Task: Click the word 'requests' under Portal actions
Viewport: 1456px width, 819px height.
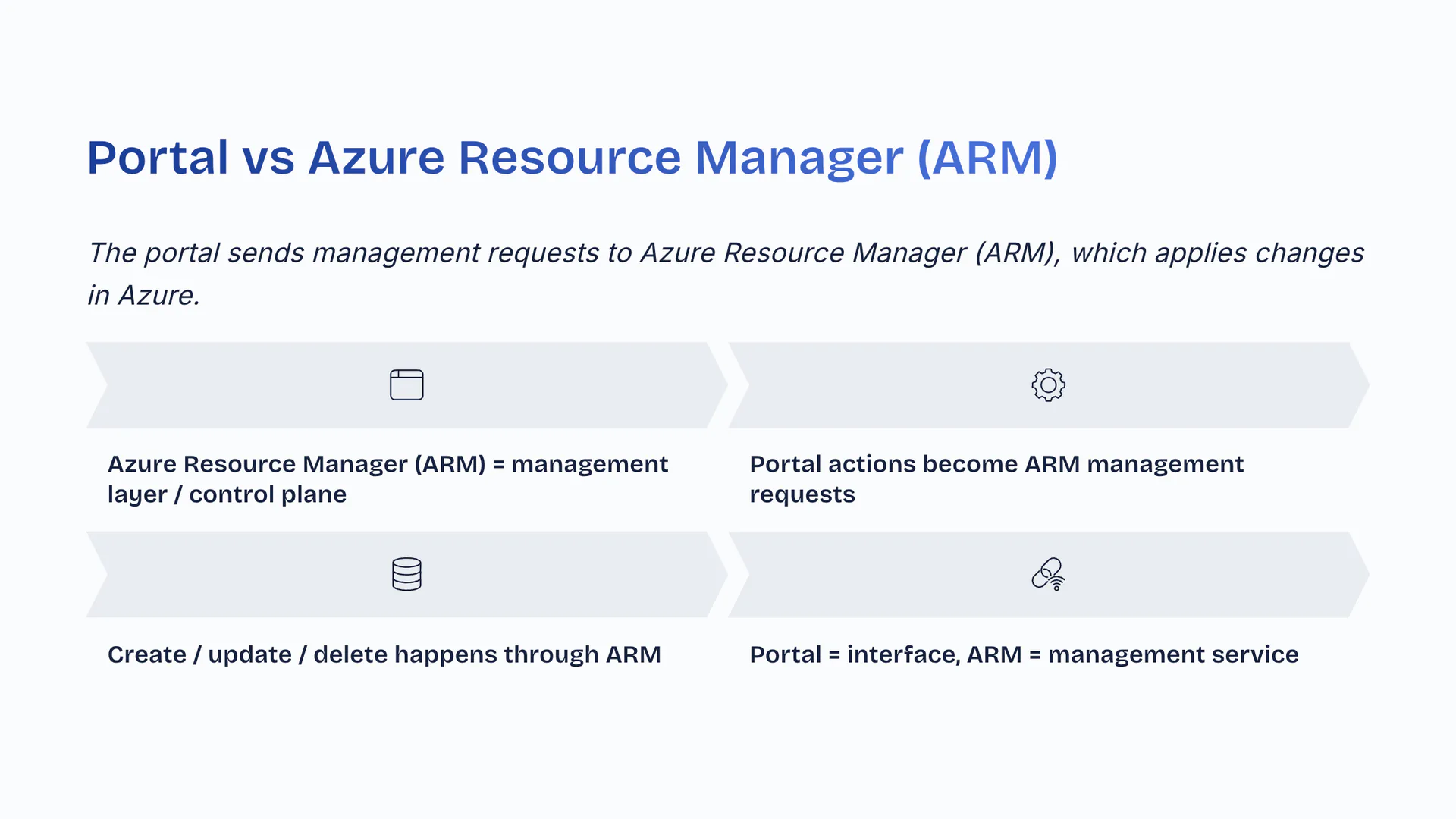Action: click(802, 494)
